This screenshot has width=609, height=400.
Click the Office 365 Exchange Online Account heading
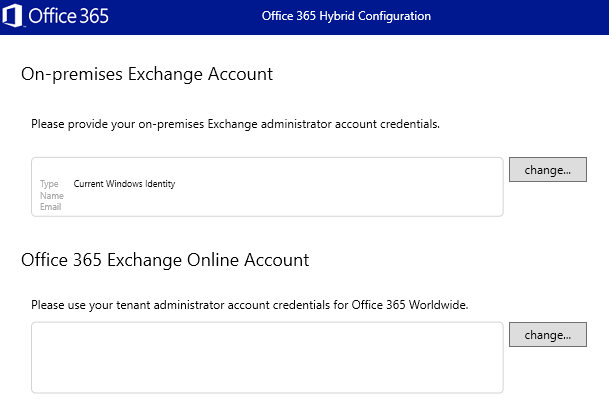click(x=165, y=260)
